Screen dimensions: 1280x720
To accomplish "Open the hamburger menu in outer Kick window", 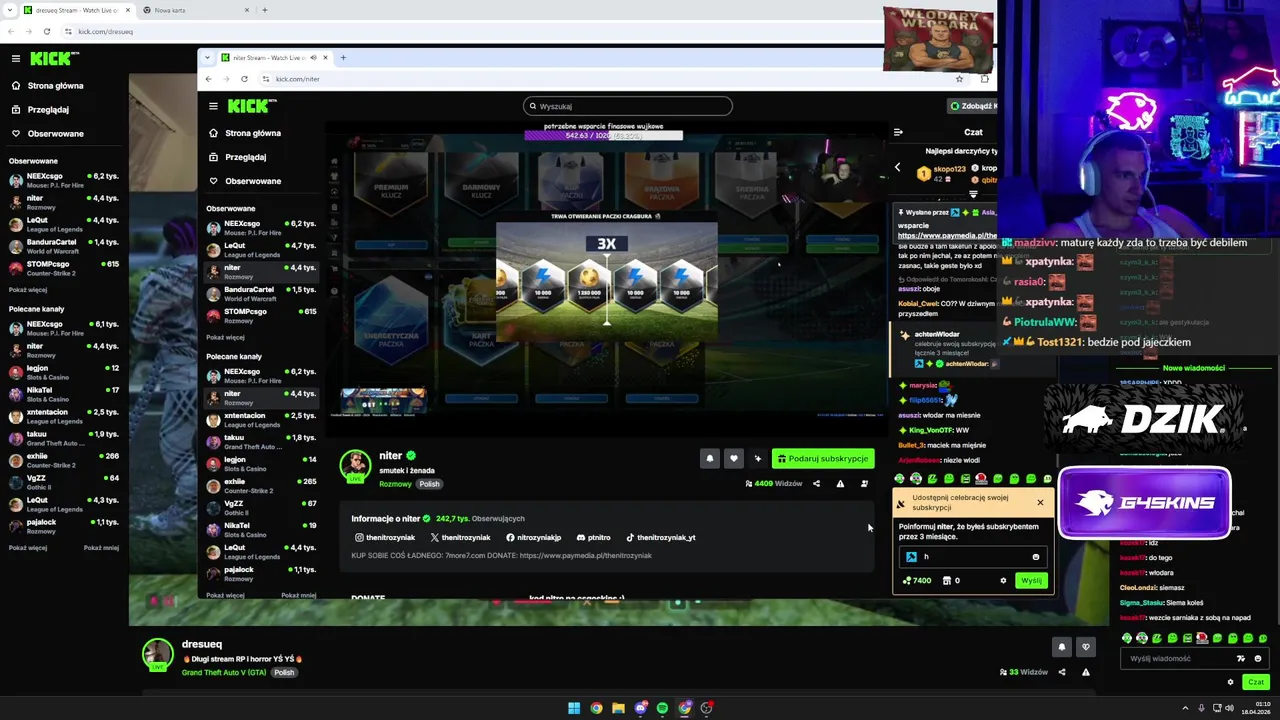I will tap(16, 59).
